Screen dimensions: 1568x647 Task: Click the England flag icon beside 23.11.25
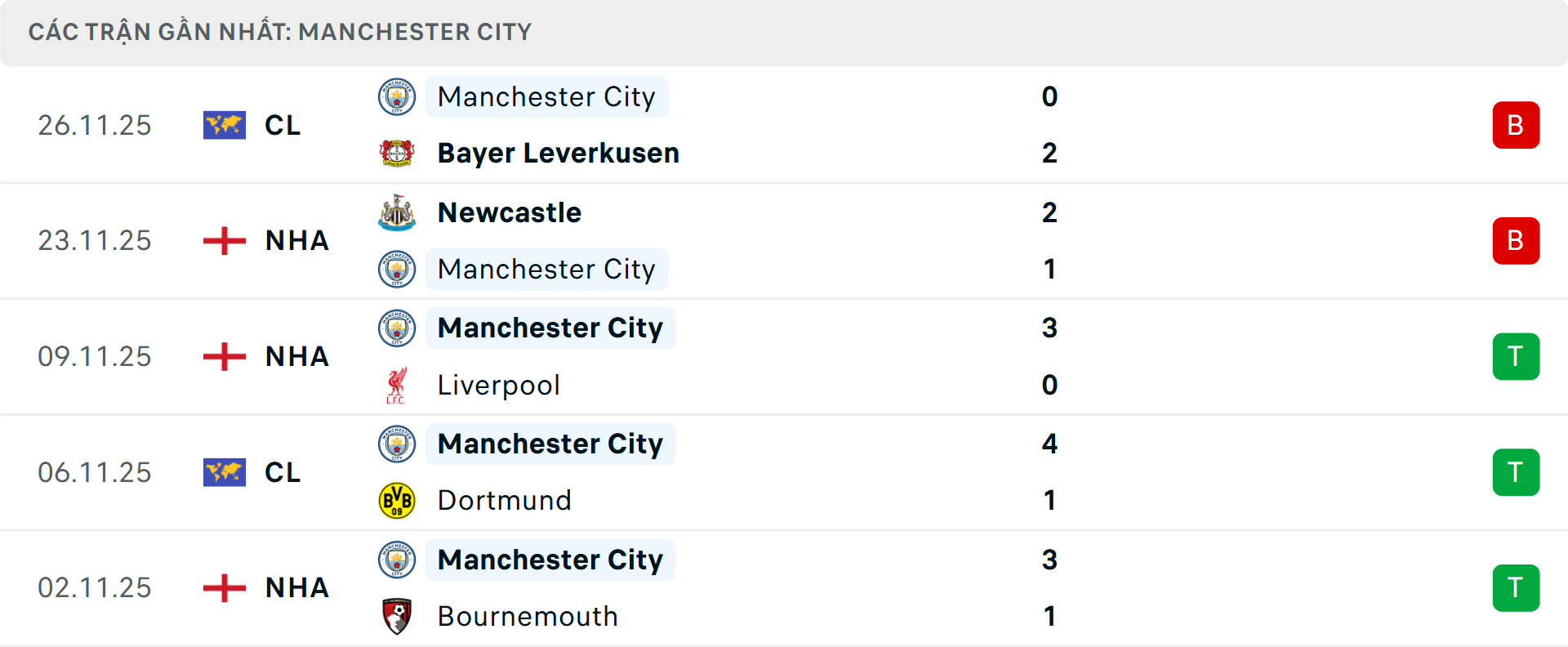pyautogui.click(x=225, y=241)
